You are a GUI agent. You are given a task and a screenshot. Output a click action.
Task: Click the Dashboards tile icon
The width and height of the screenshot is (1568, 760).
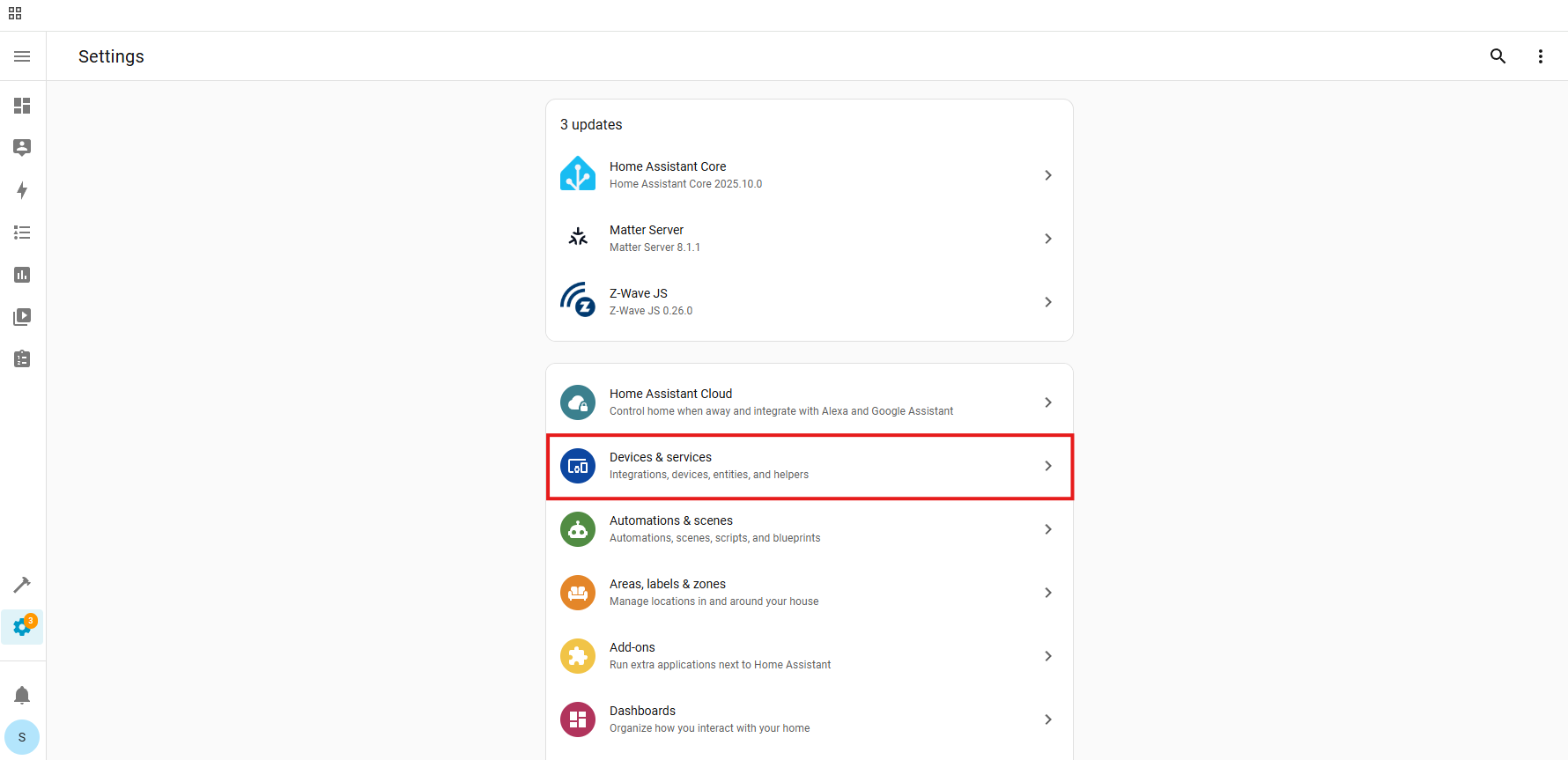click(578, 719)
